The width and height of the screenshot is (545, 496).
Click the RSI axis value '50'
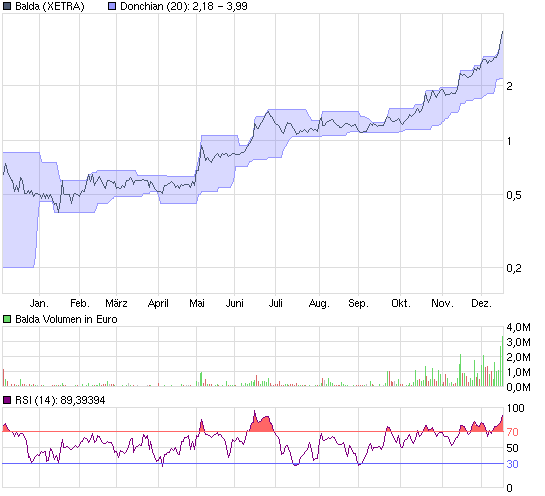(x=512, y=448)
